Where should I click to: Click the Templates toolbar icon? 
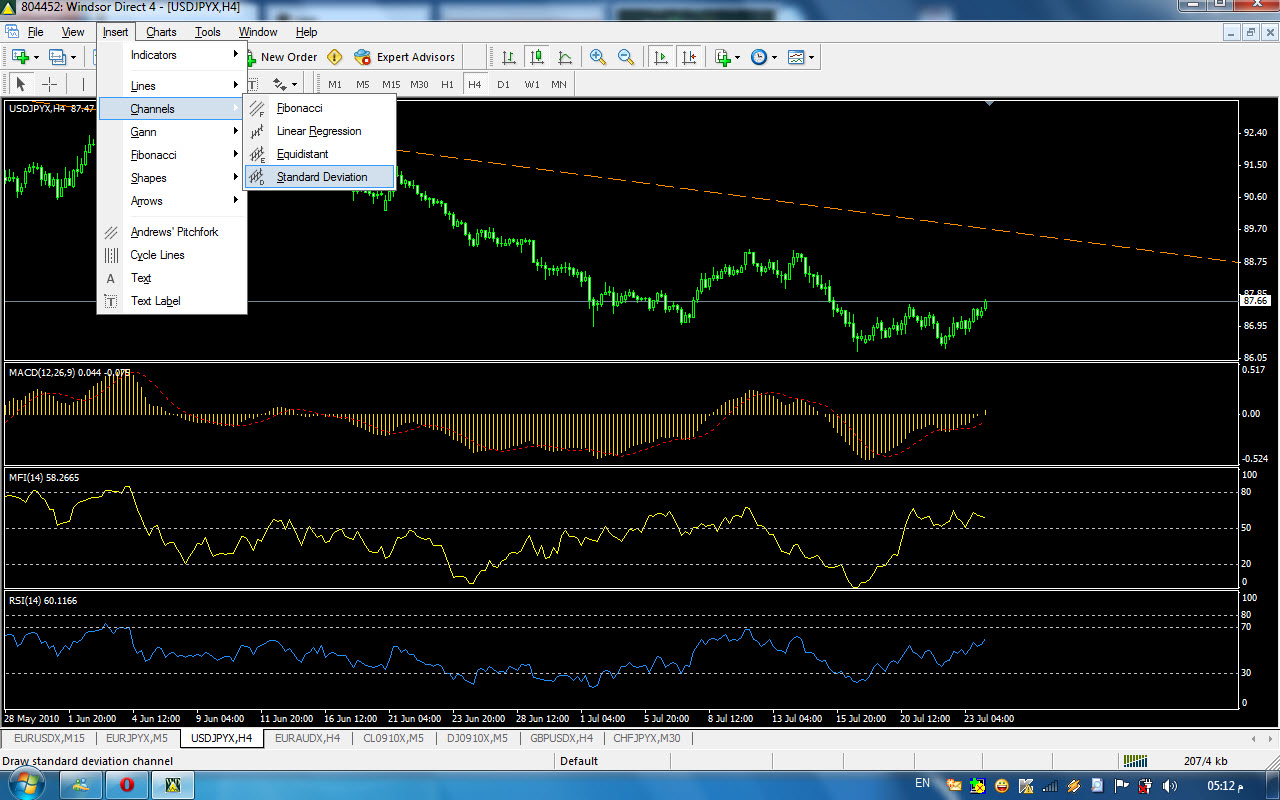pyautogui.click(x=796, y=57)
